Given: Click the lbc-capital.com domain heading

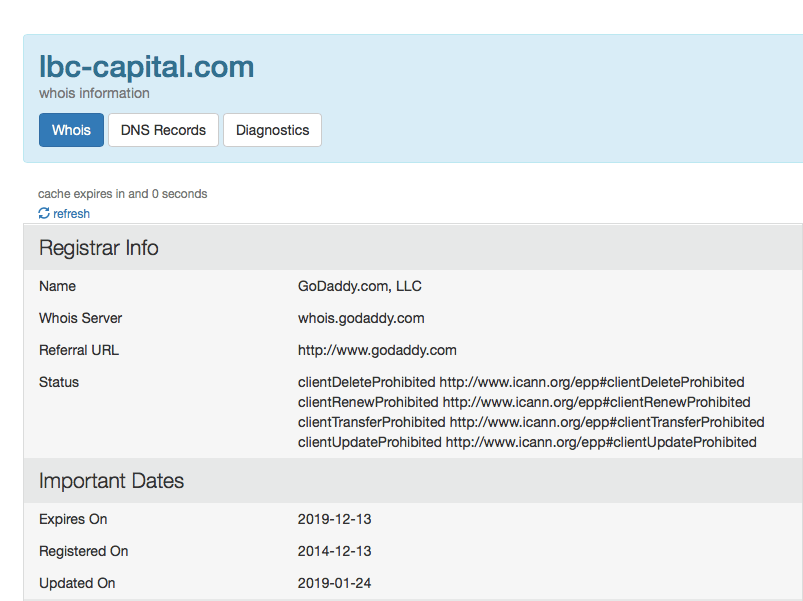Looking at the screenshot, I should click(146, 67).
